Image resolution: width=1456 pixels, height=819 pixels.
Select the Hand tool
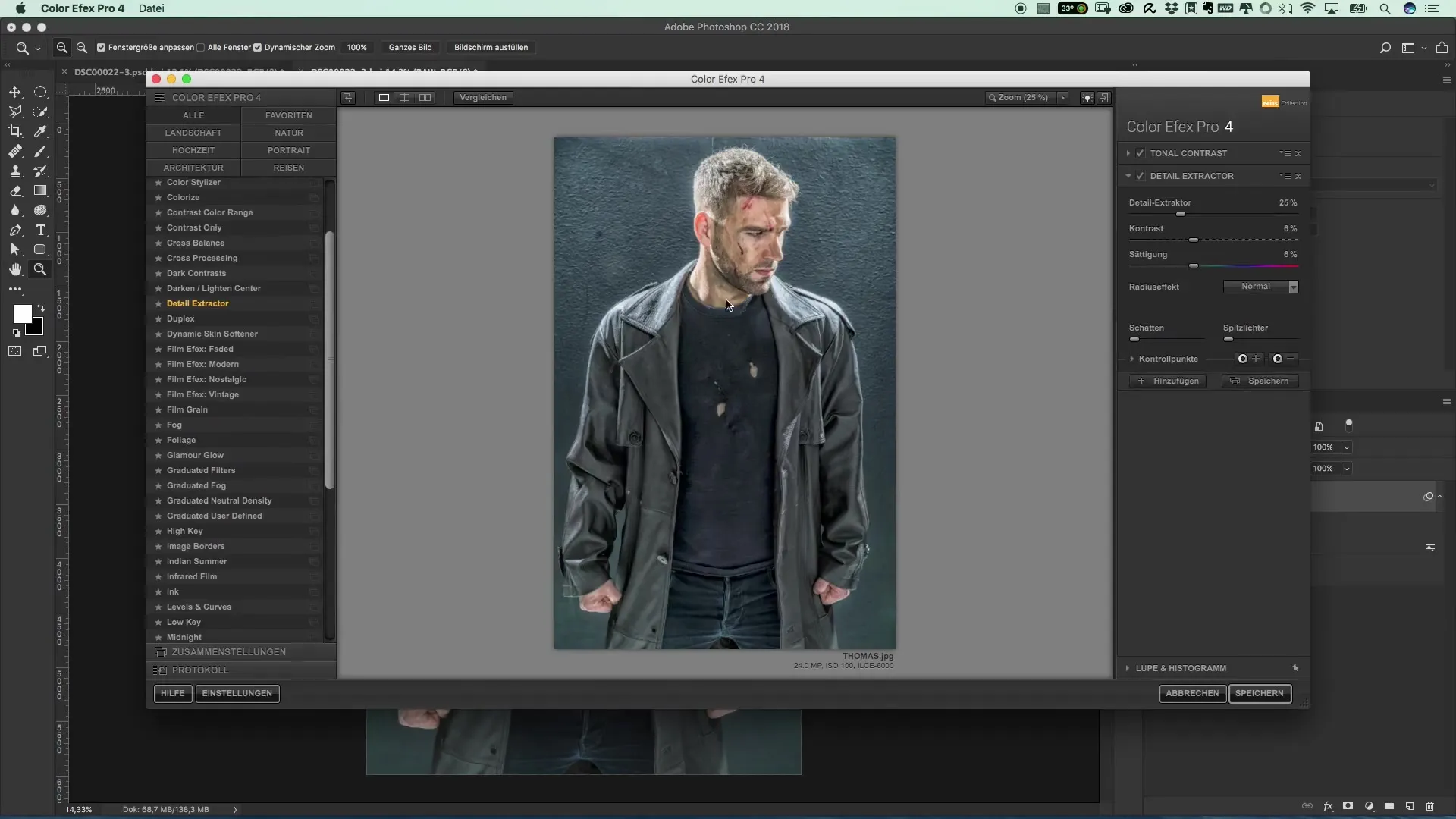(15, 269)
